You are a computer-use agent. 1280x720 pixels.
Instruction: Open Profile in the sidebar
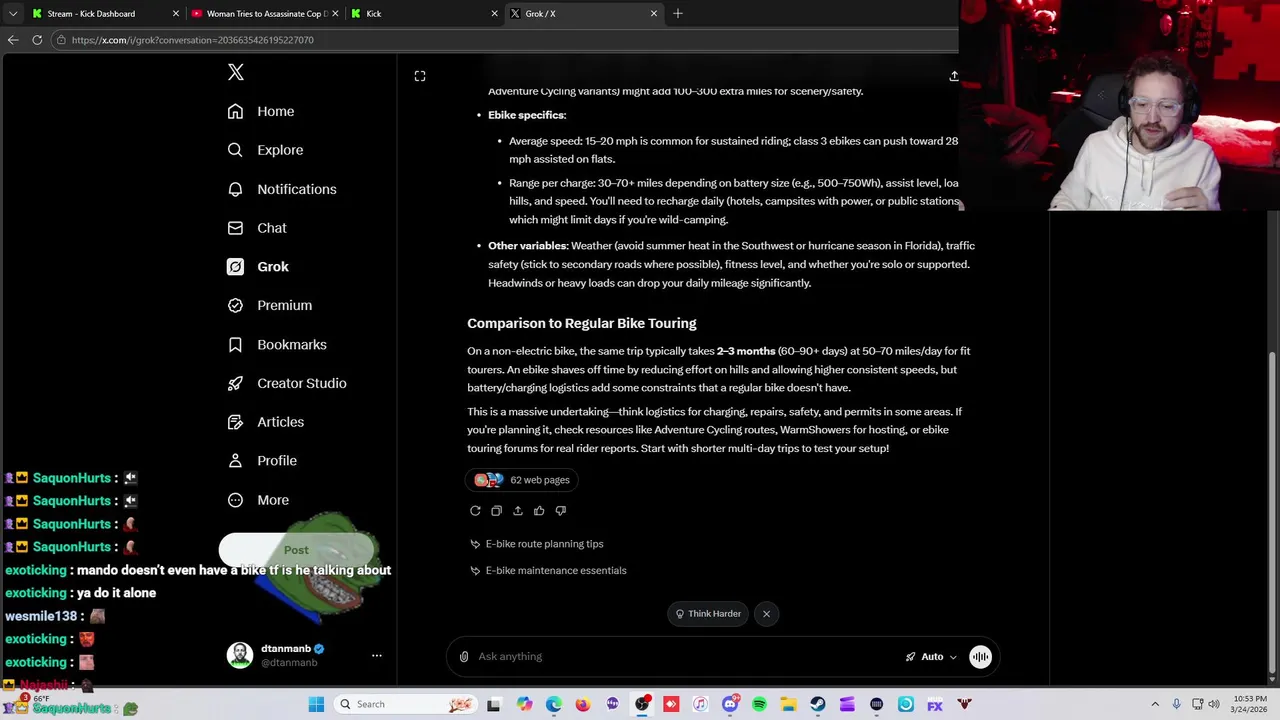(262, 461)
